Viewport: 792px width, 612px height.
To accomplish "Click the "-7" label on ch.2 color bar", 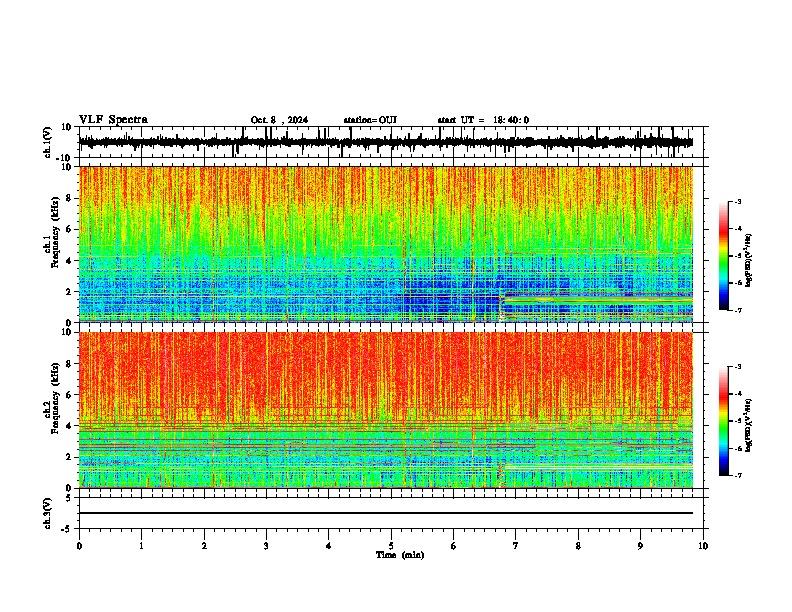I will [738, 475].
